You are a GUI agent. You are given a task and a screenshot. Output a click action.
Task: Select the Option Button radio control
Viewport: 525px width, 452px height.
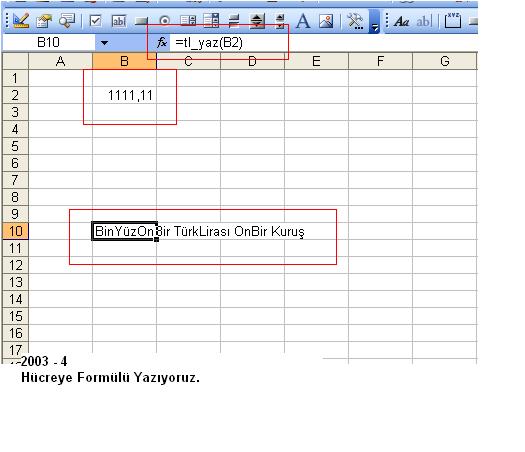tap(164, 21)
